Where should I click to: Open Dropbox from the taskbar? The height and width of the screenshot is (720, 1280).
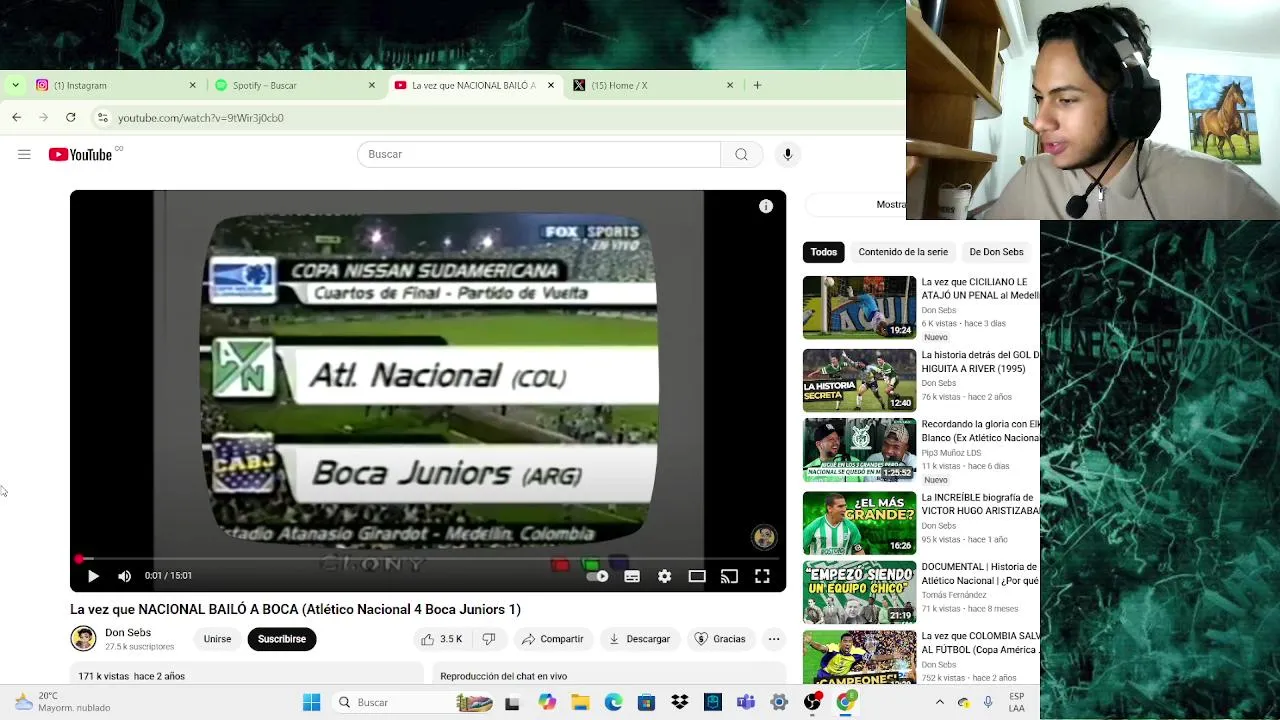coord(680,702)
